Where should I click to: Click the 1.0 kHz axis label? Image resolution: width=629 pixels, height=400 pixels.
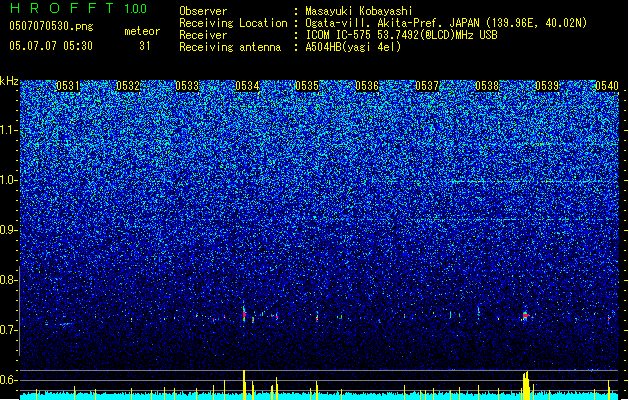pos(9,180)
